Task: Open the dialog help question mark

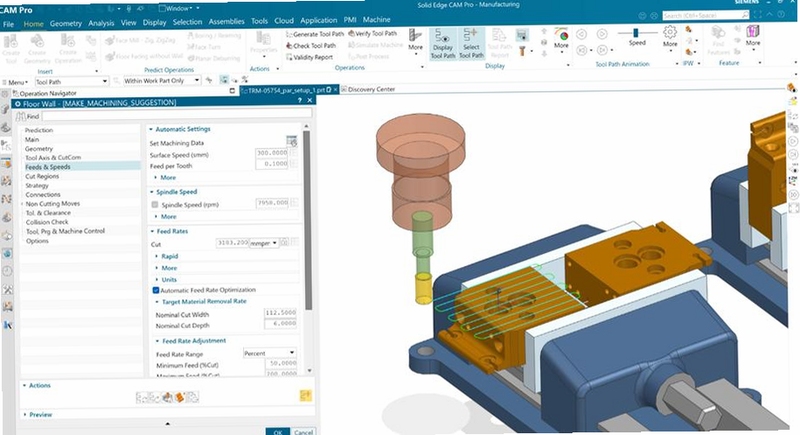Action: pyautogui.click(x=299, y=101)
